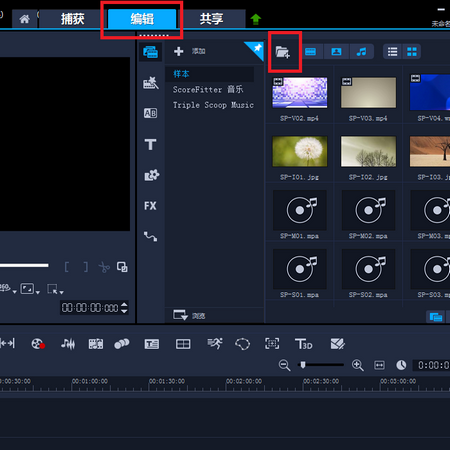Screen dimensions: 450x450
Task: Select the Transitions AB library icon
Action: point(150,113)
